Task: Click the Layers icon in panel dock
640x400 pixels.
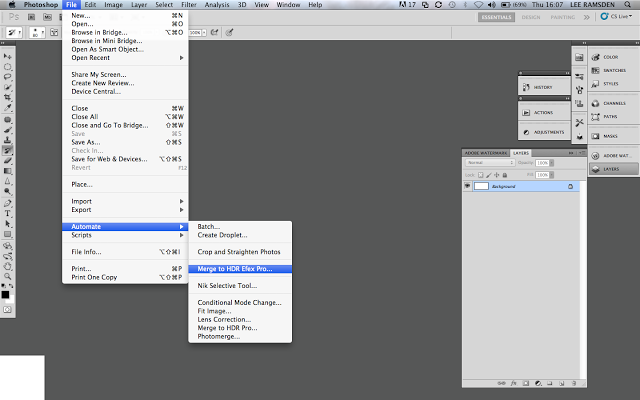Action: (x=613, y=169)
